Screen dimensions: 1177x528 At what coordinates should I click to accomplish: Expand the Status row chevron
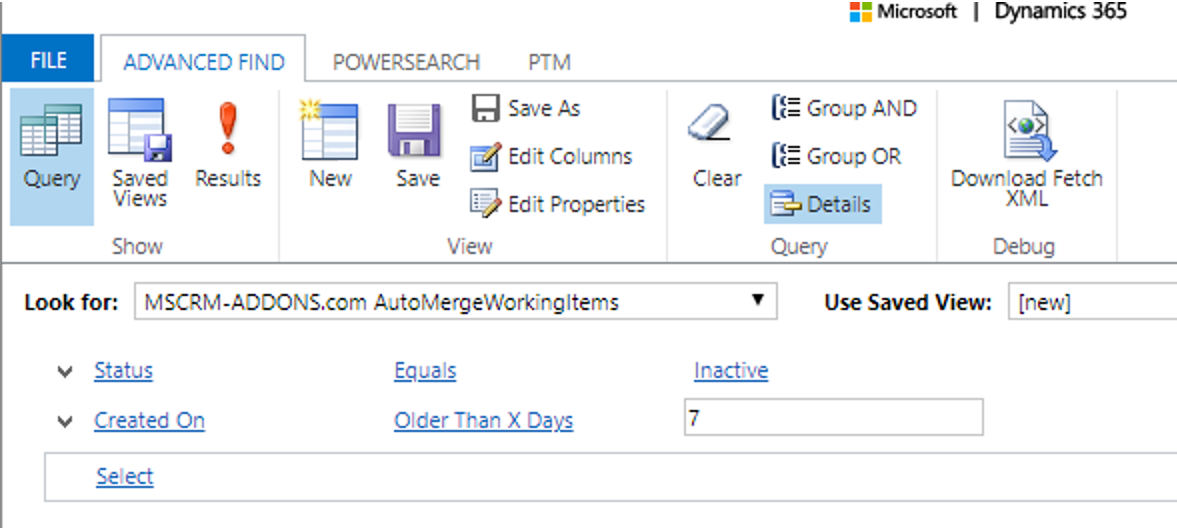tap(65, 372)
